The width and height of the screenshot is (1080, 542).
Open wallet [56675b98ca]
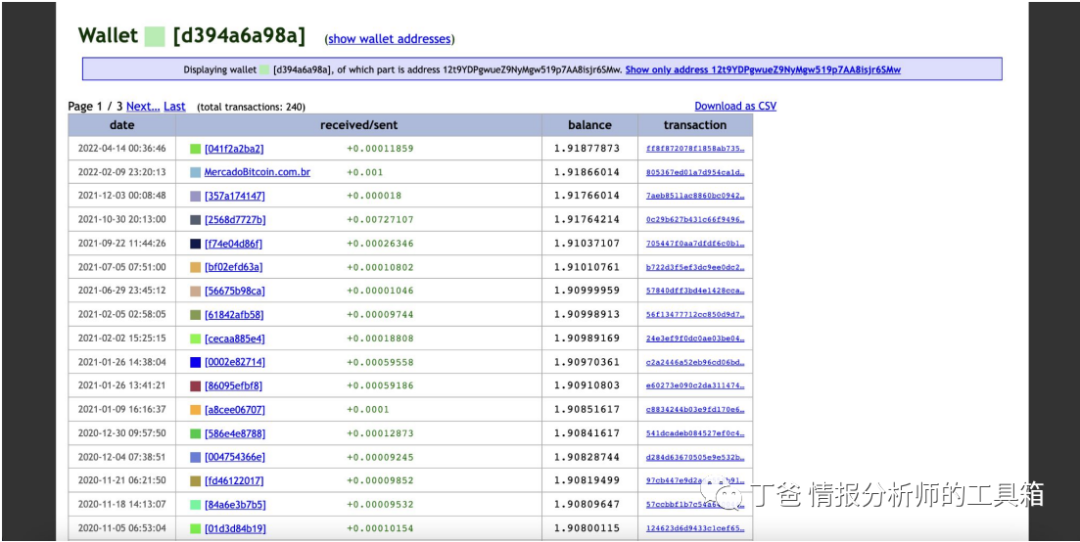pyautogui.click(x=234, y=291)
